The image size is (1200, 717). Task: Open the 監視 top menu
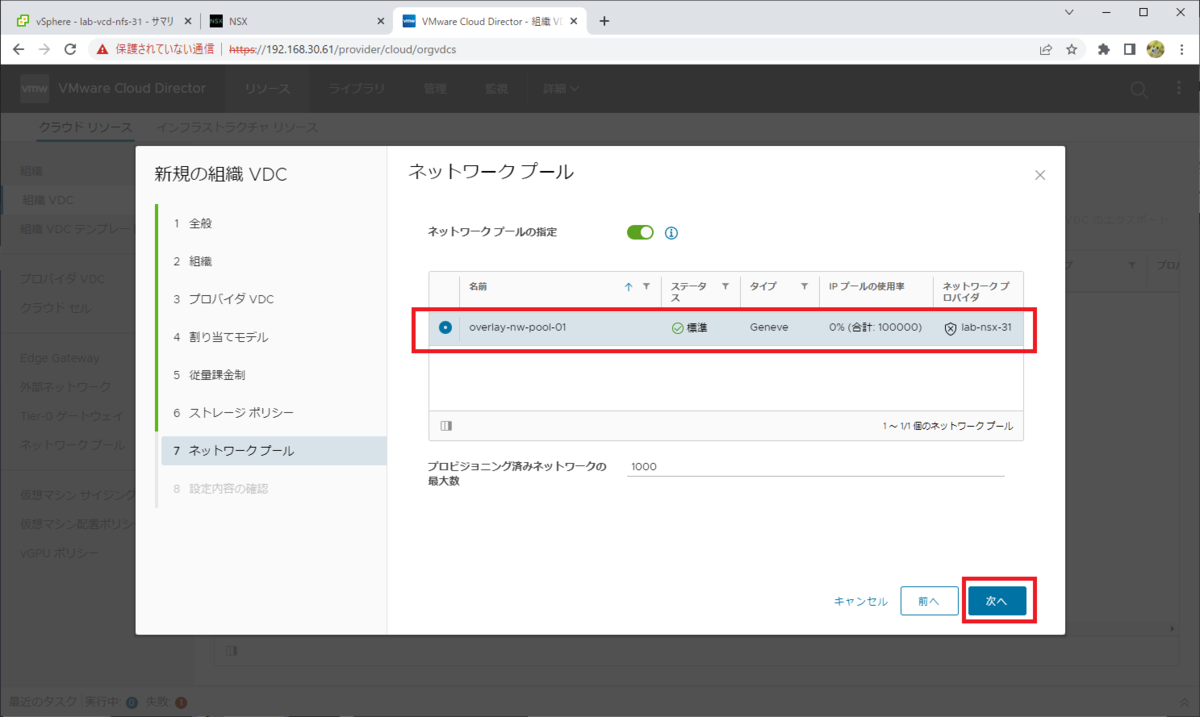pos(496,89)
